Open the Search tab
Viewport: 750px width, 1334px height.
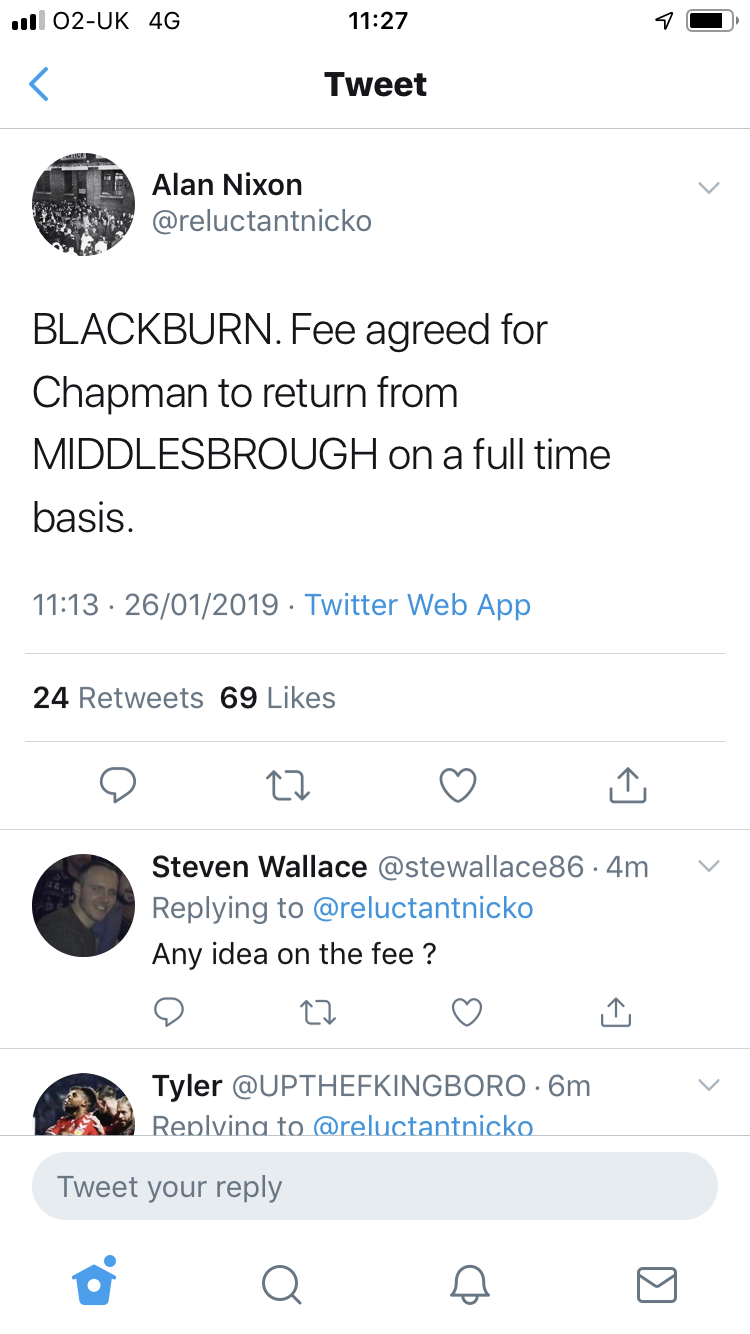(281, 1284)
